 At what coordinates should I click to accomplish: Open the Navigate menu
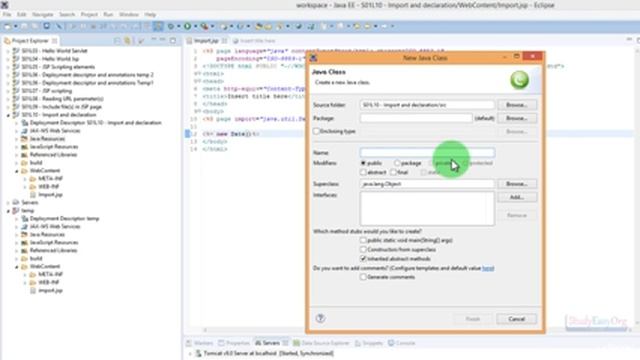(42, 14)
